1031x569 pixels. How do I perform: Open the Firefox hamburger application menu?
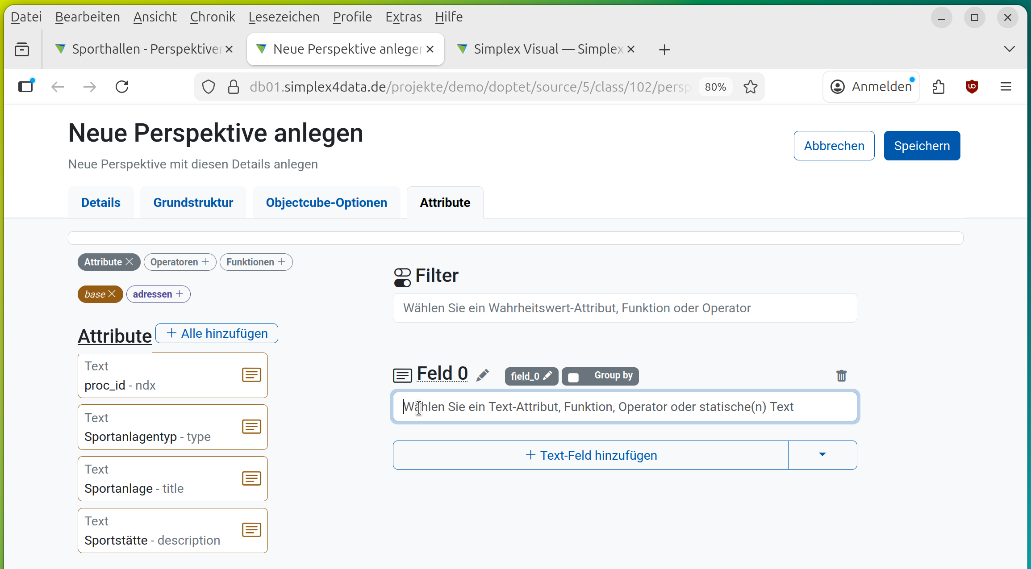pos(1006,87)
